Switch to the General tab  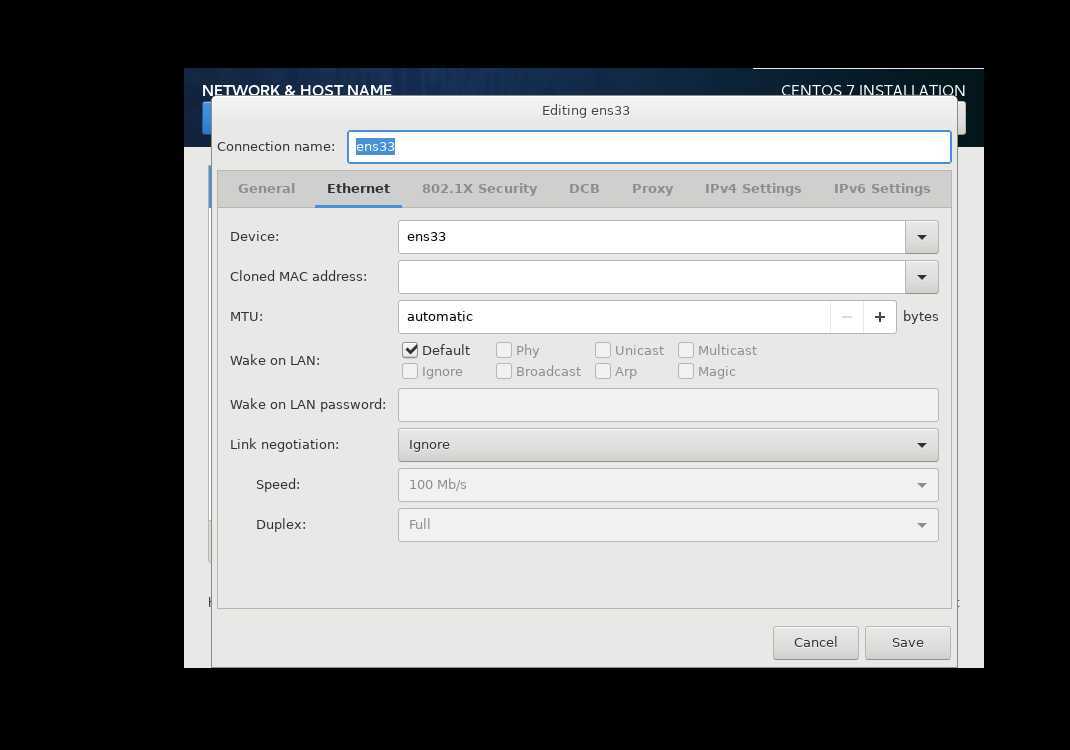(x=266, y=189)
